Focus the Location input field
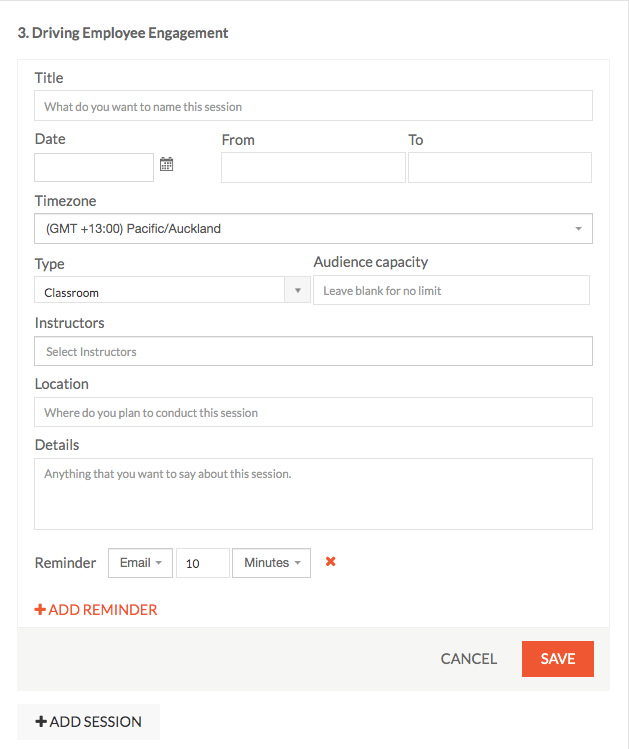 pos(313,412)
